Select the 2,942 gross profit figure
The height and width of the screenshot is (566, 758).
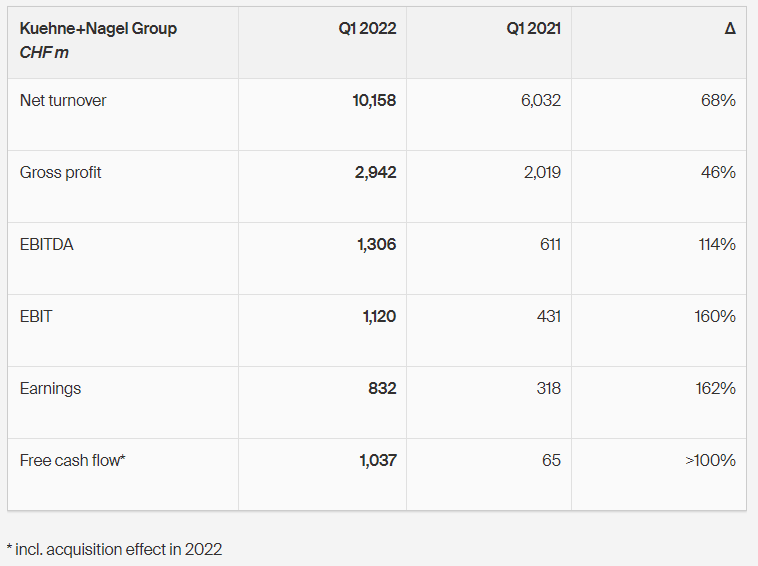(x=376, y=173)
